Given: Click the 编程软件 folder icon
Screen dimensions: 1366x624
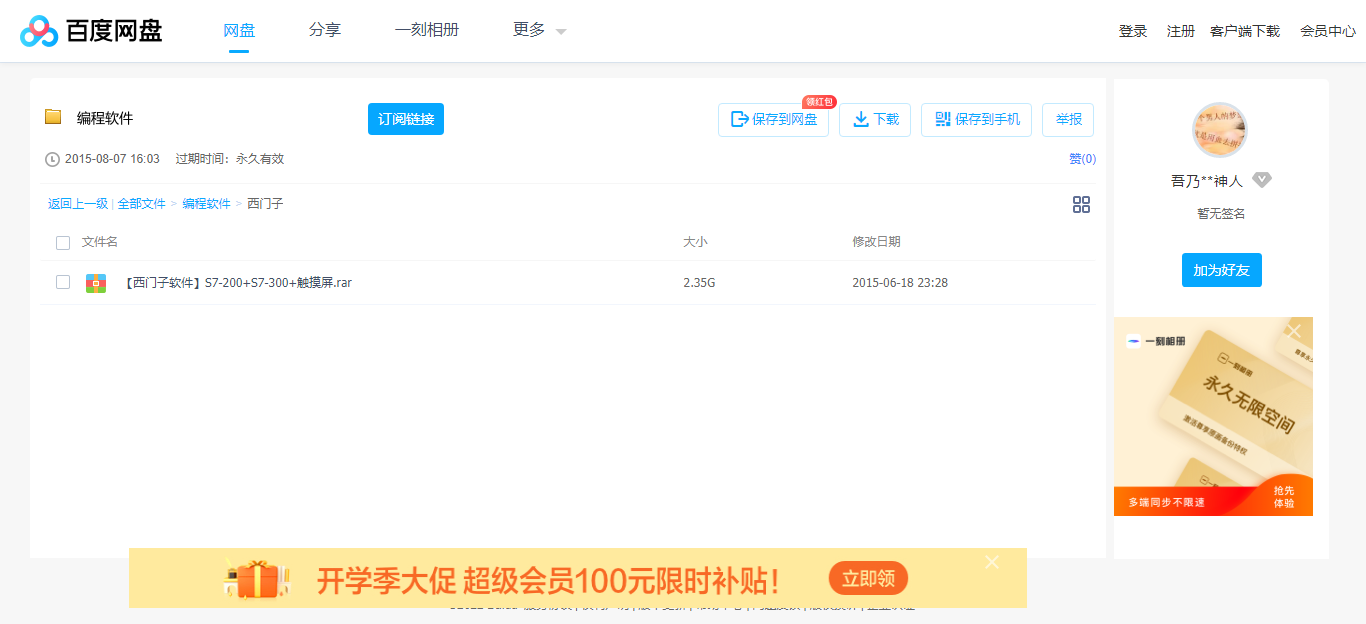Looking at the screenshot, I should point(53,117).
